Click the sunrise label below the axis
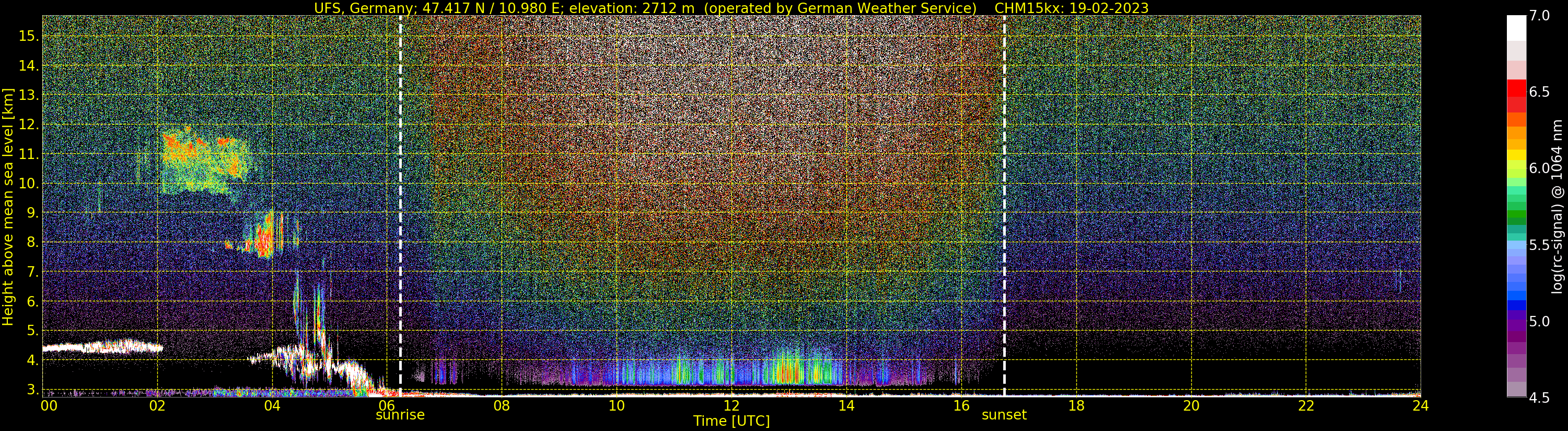Image resolution: width=1568 pixels, height=431 pixels. coord(400,415)
